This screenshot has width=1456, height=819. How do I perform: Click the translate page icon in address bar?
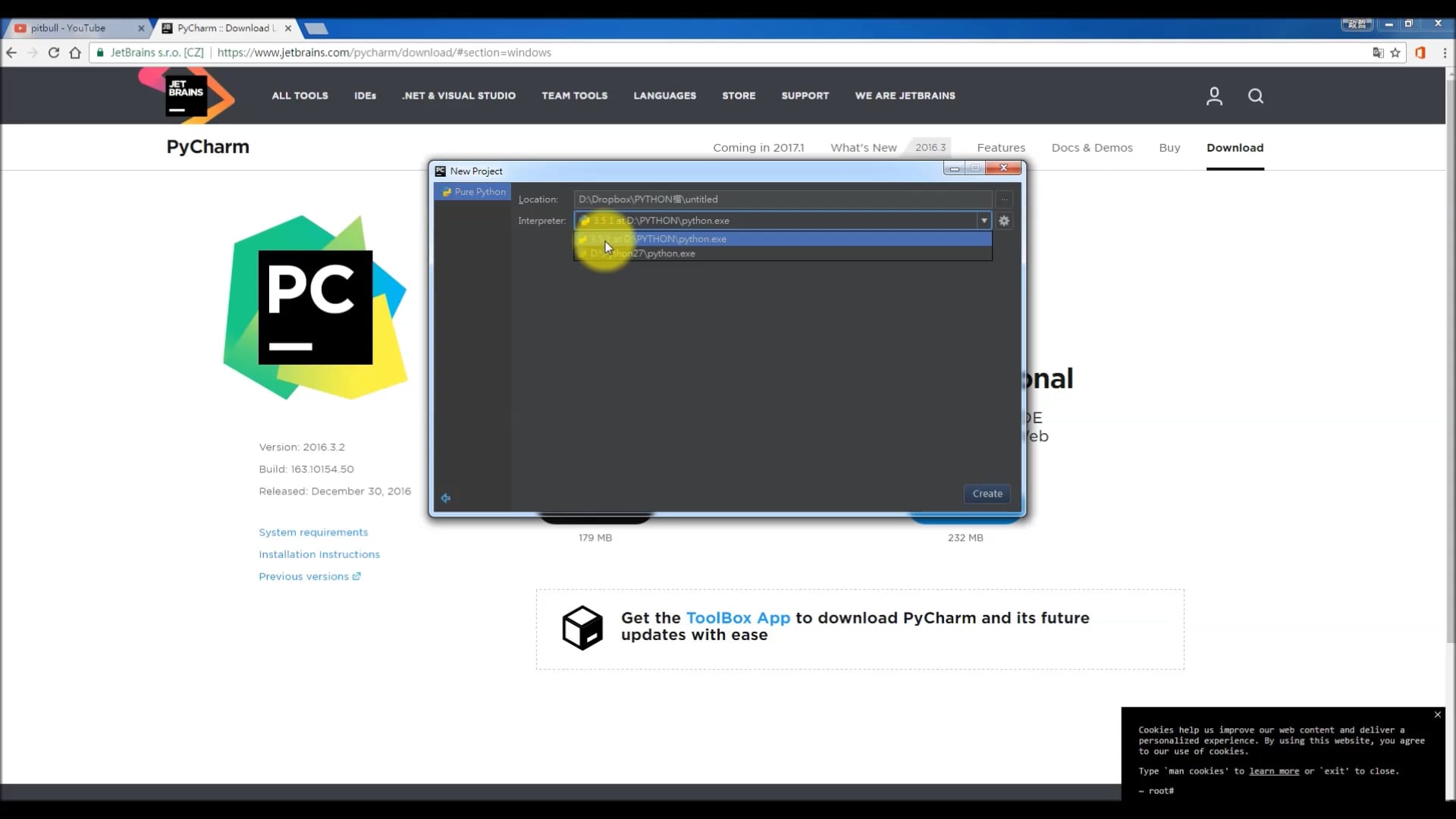(x=1378, y=52)
